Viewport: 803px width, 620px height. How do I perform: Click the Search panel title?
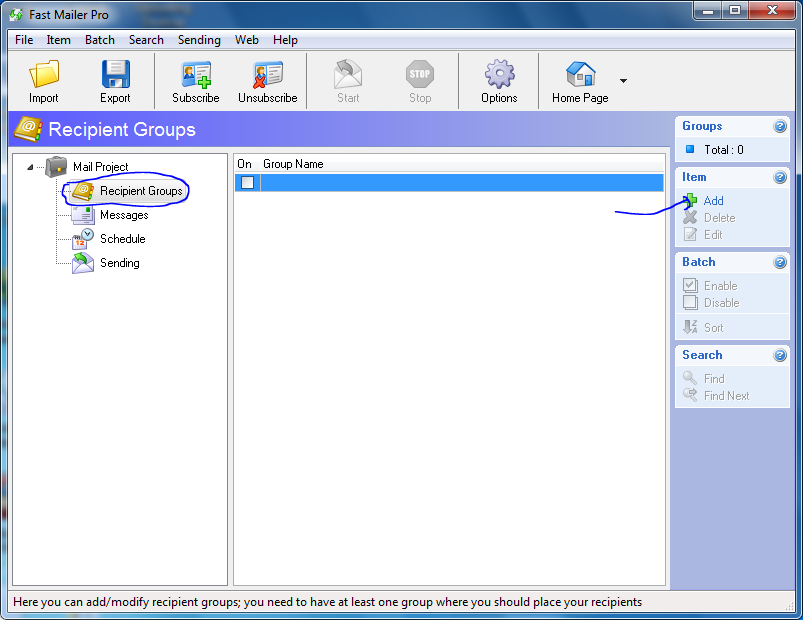point(702,355)
